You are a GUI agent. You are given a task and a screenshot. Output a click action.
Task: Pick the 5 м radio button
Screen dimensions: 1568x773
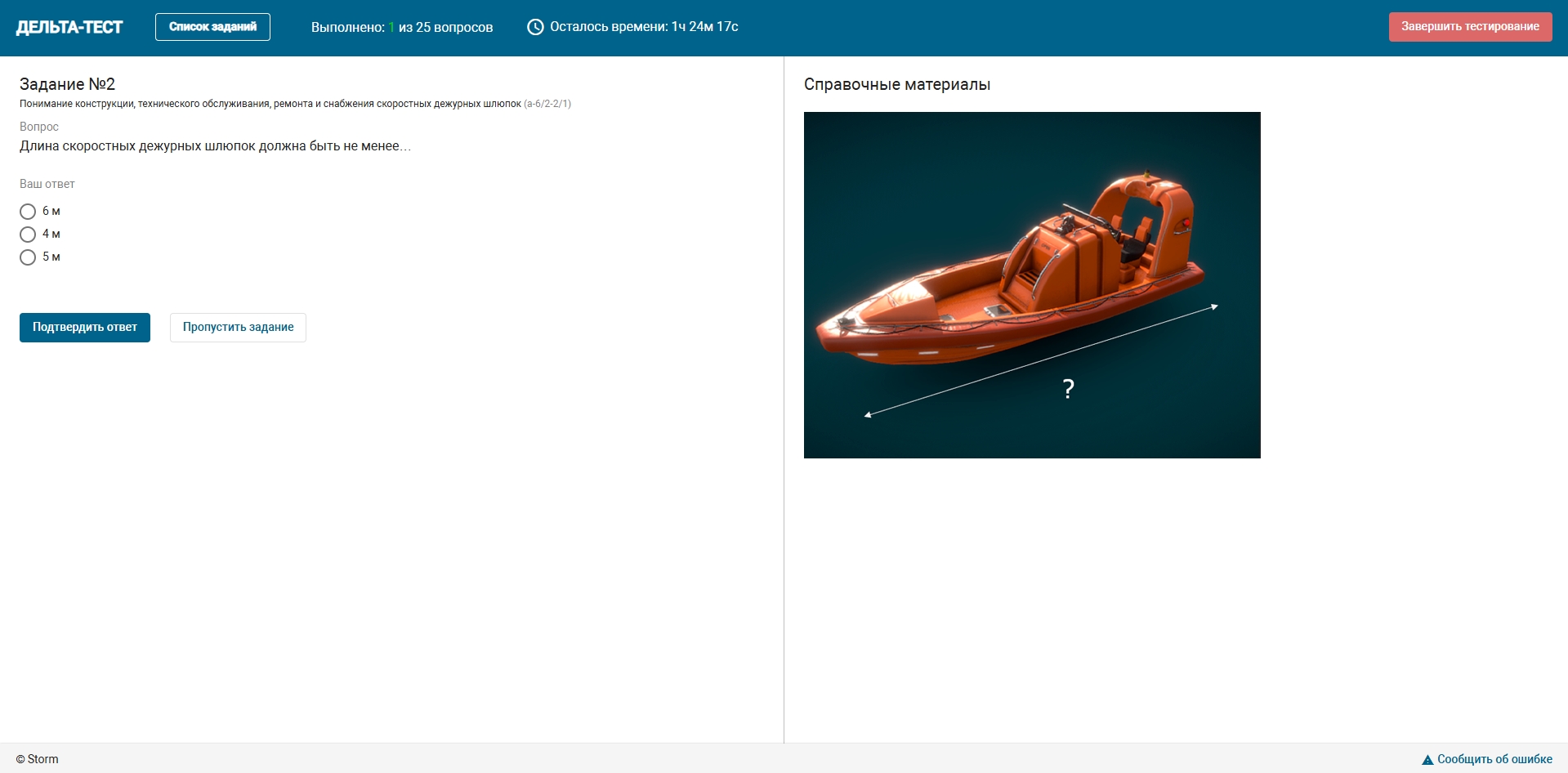pos(28,257)
